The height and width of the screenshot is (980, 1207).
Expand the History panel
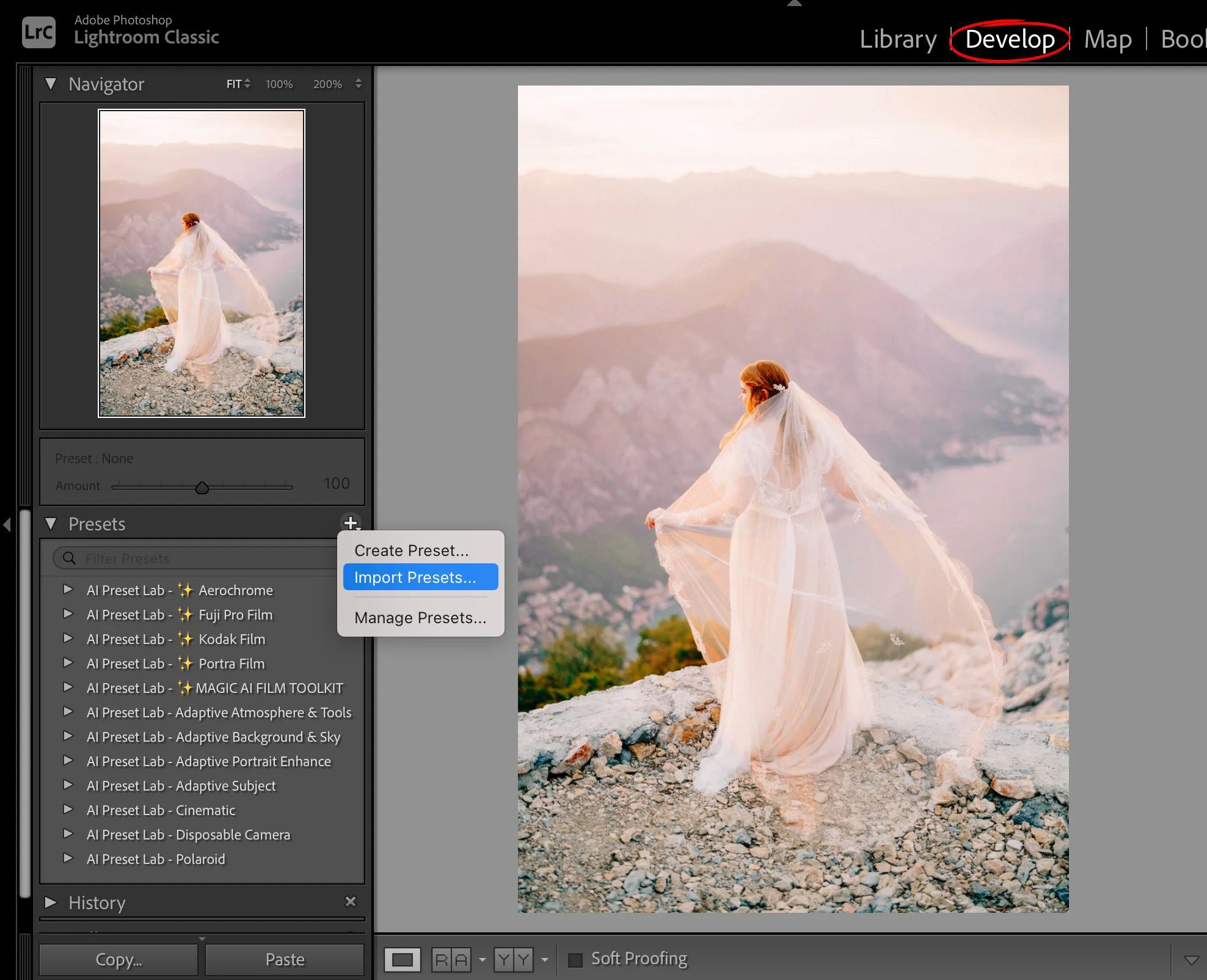51,902
